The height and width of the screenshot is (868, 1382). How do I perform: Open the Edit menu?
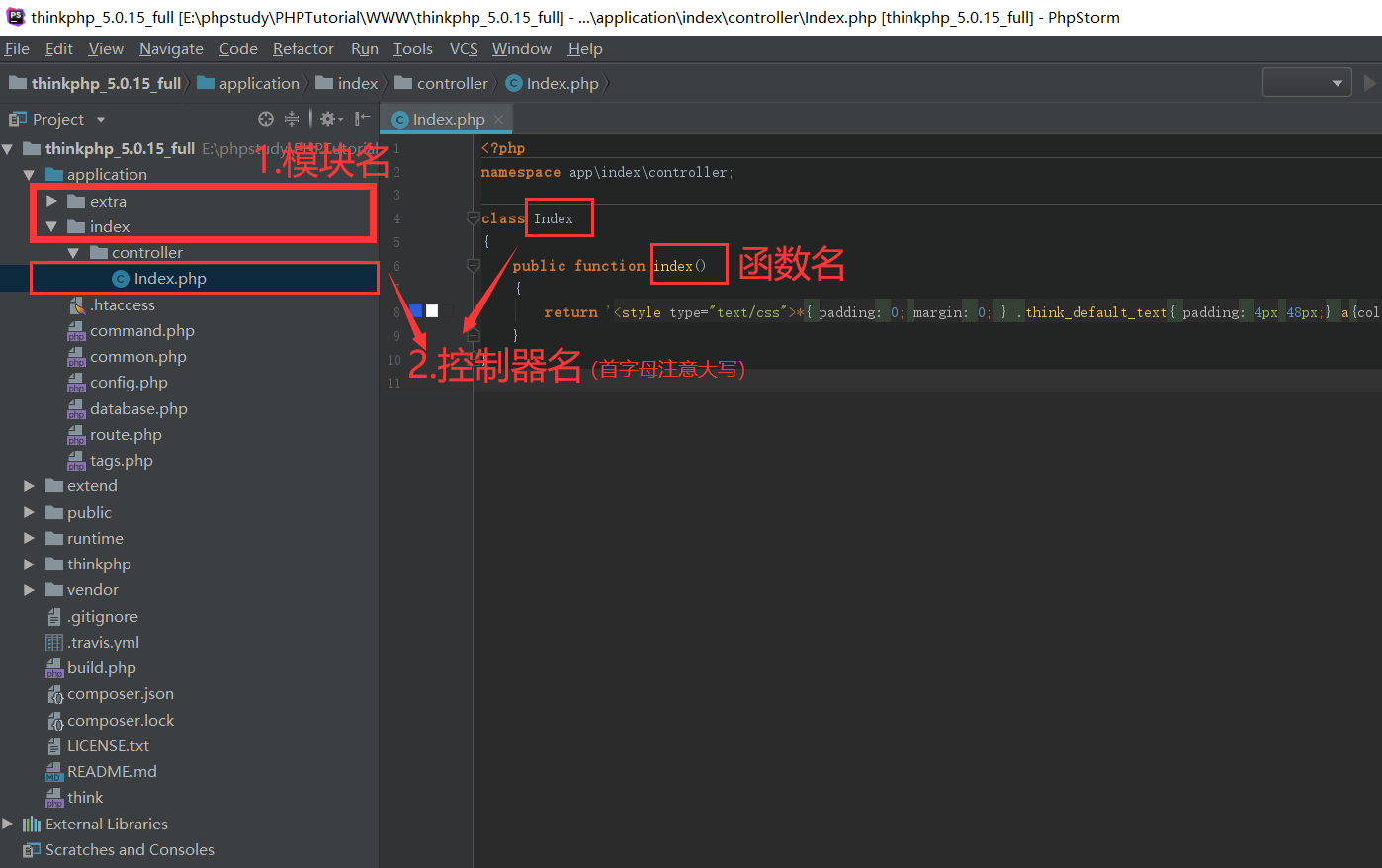59,48
